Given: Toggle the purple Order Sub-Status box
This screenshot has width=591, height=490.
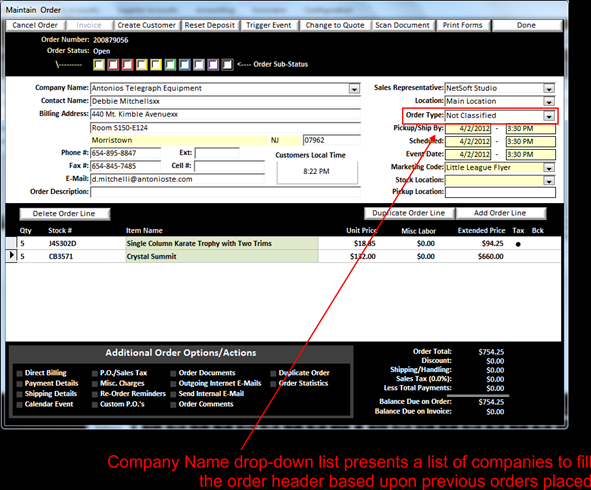Looking at the screenshot, I should [x=213, y=65].
